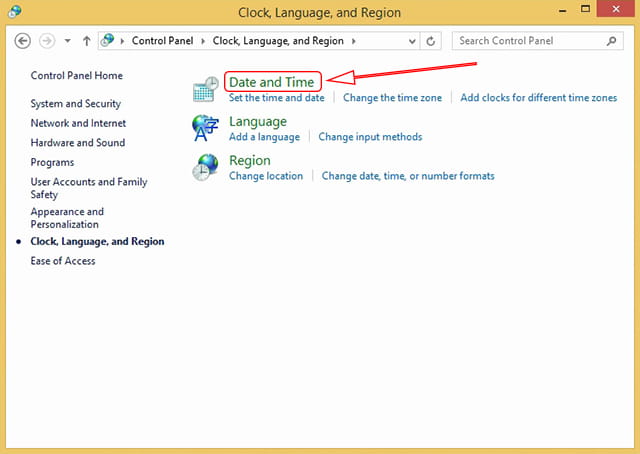This screenshot has height=454, width=640.
Task: Open Ease of Access category
Action: click(x=63, y=261)
